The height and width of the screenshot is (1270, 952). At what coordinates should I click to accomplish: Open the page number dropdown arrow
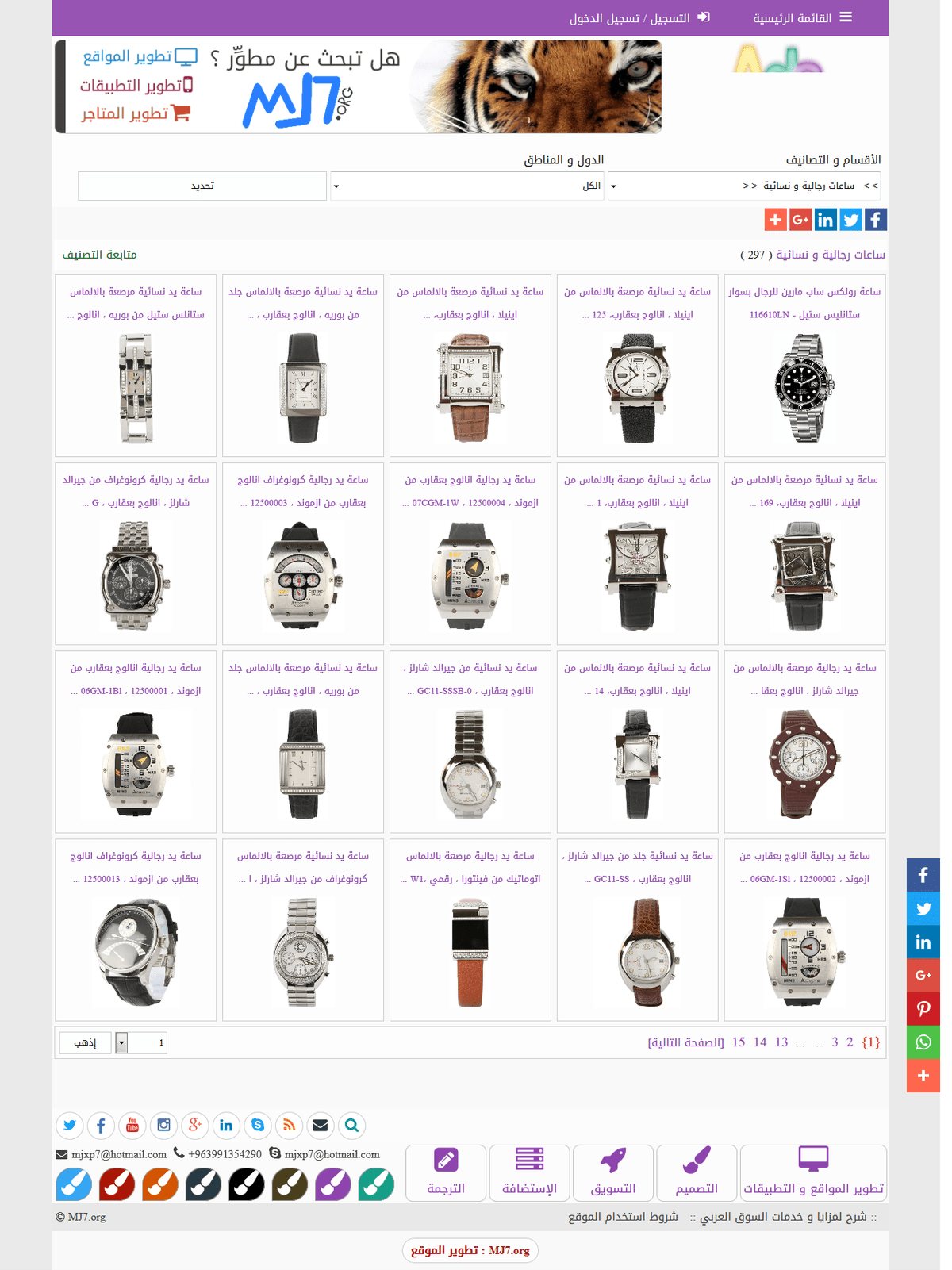pos(121,1042)
